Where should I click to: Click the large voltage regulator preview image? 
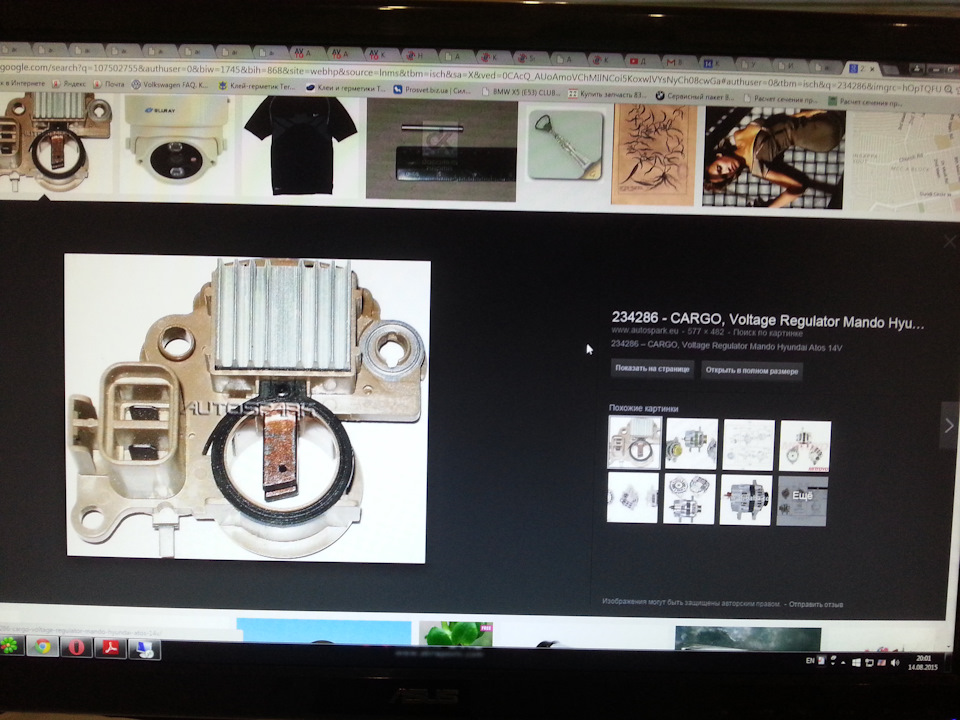point(247,409)
